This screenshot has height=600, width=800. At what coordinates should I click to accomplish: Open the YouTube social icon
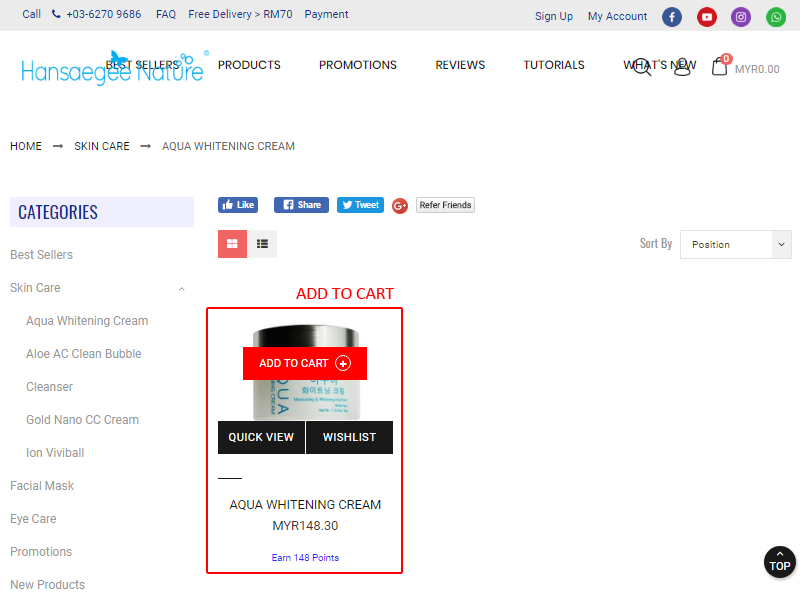coord(707,17)
